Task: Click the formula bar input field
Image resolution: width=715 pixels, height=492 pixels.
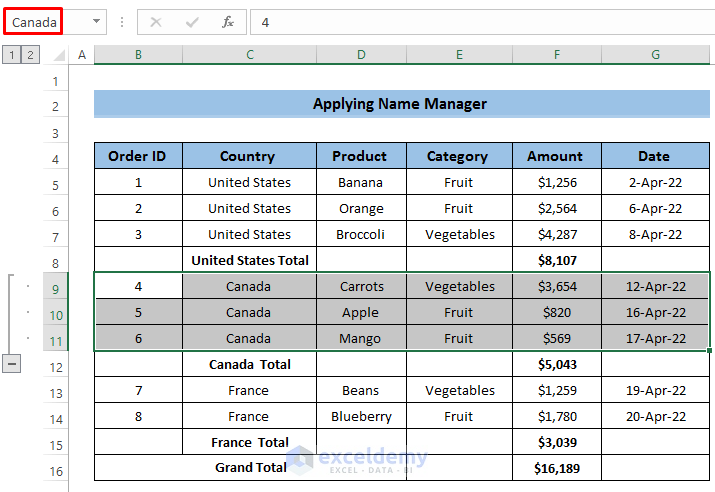Action: 480,22
